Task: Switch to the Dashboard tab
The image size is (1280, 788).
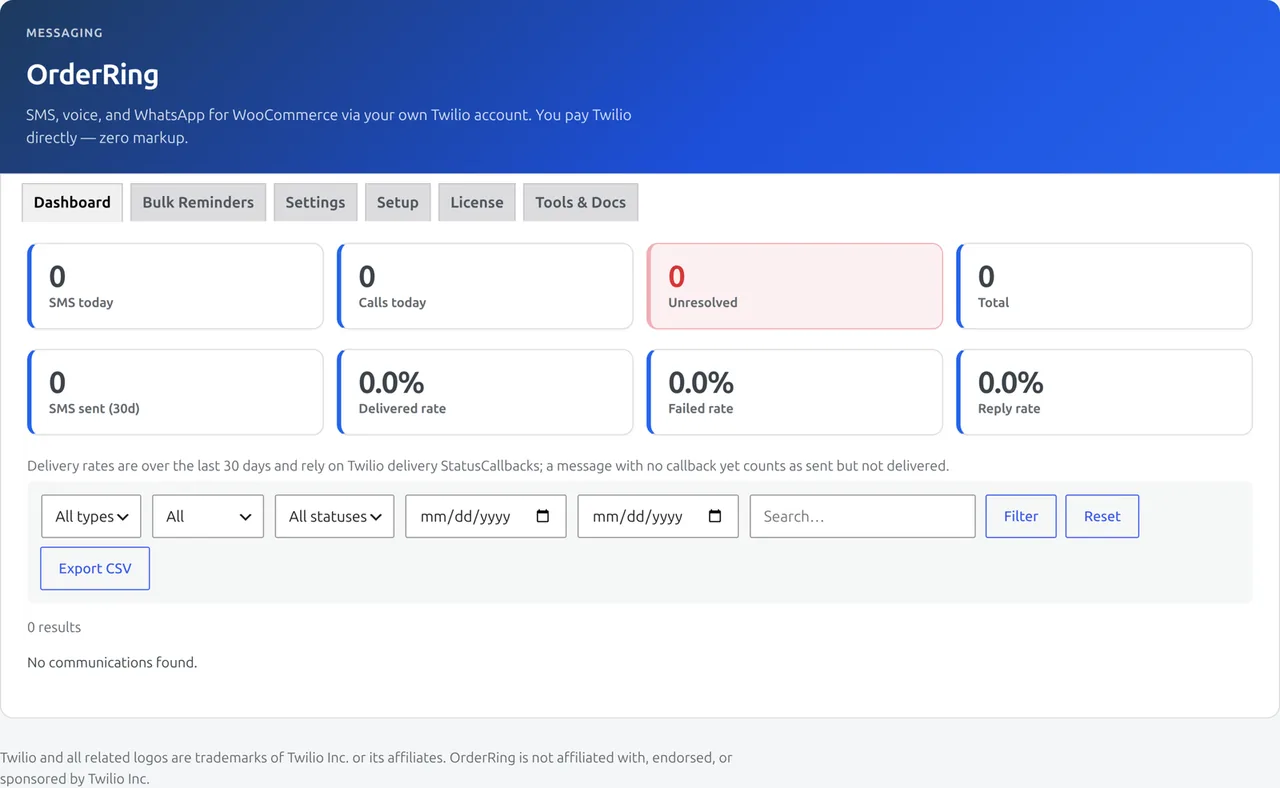Action: tap(72, 202)
